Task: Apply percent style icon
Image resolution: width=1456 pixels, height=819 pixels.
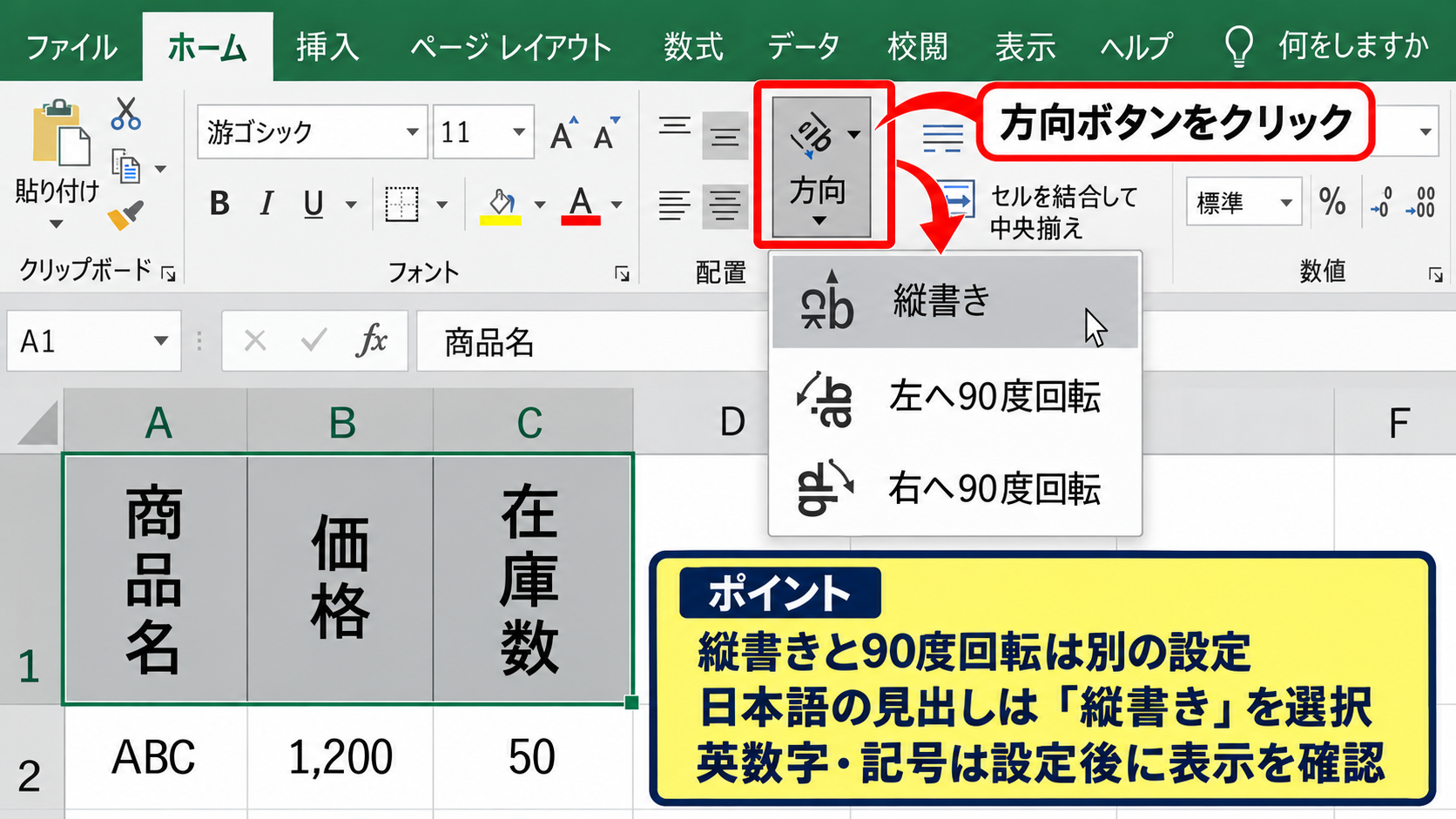Action: pyautogui.click(x=1332, y=202)
